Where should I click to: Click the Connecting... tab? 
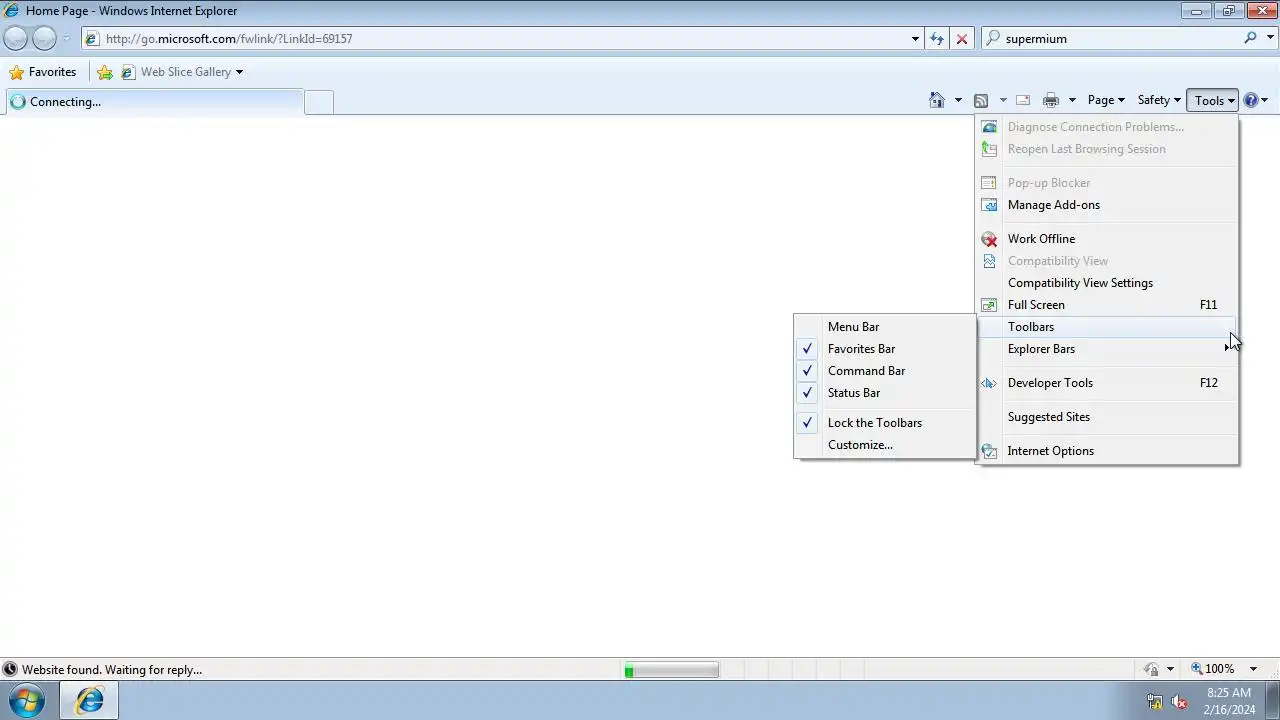[x=154, y=102]
